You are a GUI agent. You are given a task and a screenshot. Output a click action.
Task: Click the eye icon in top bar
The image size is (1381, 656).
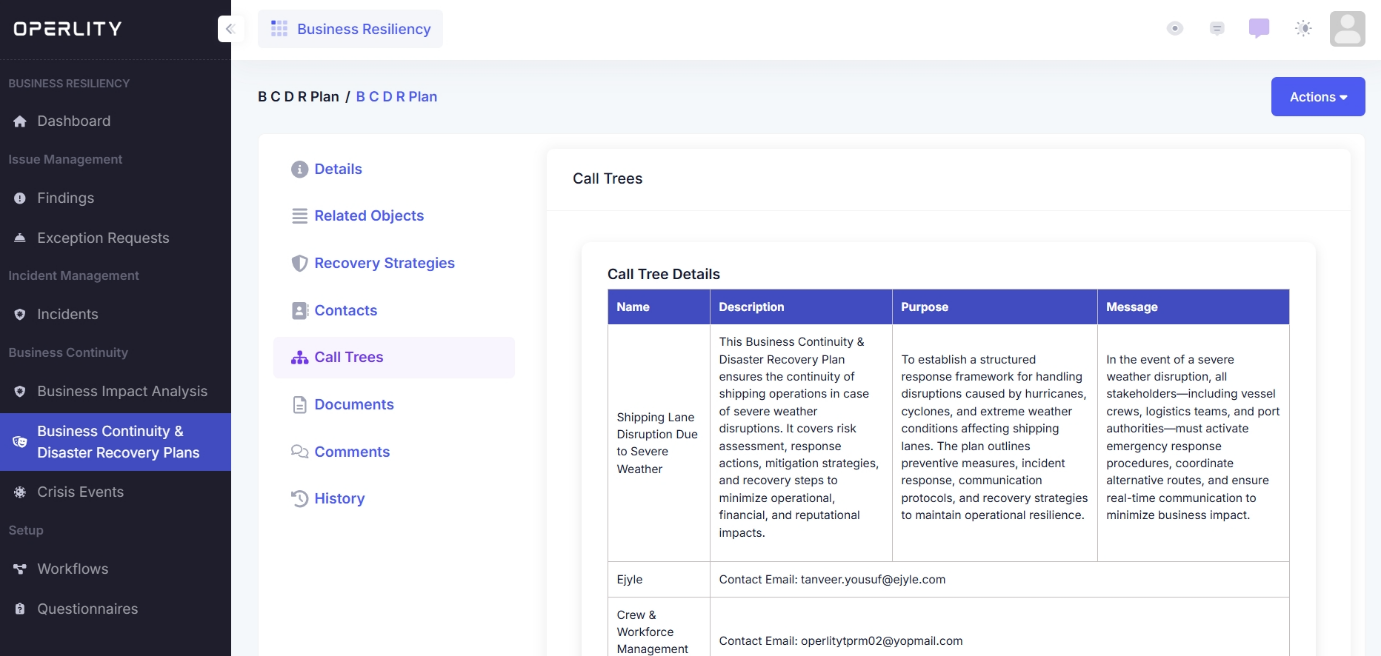pyautogui.click(x=1175, y=29)
